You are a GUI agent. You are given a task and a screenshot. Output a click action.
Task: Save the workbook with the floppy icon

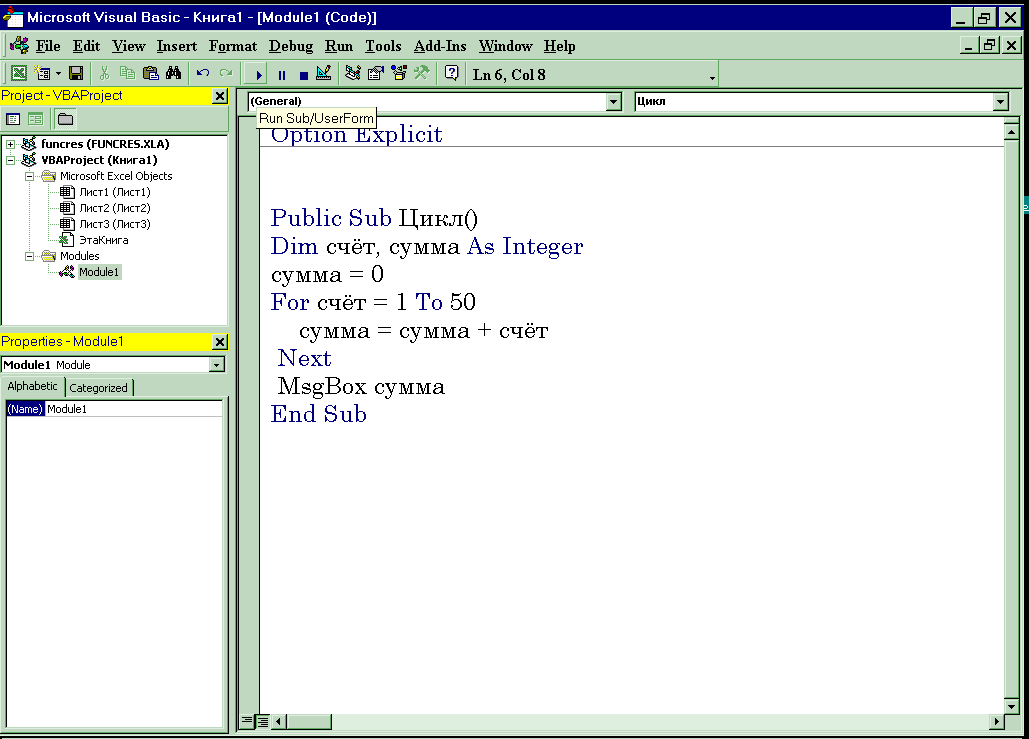pyautogui.click(x=76, y=74)
